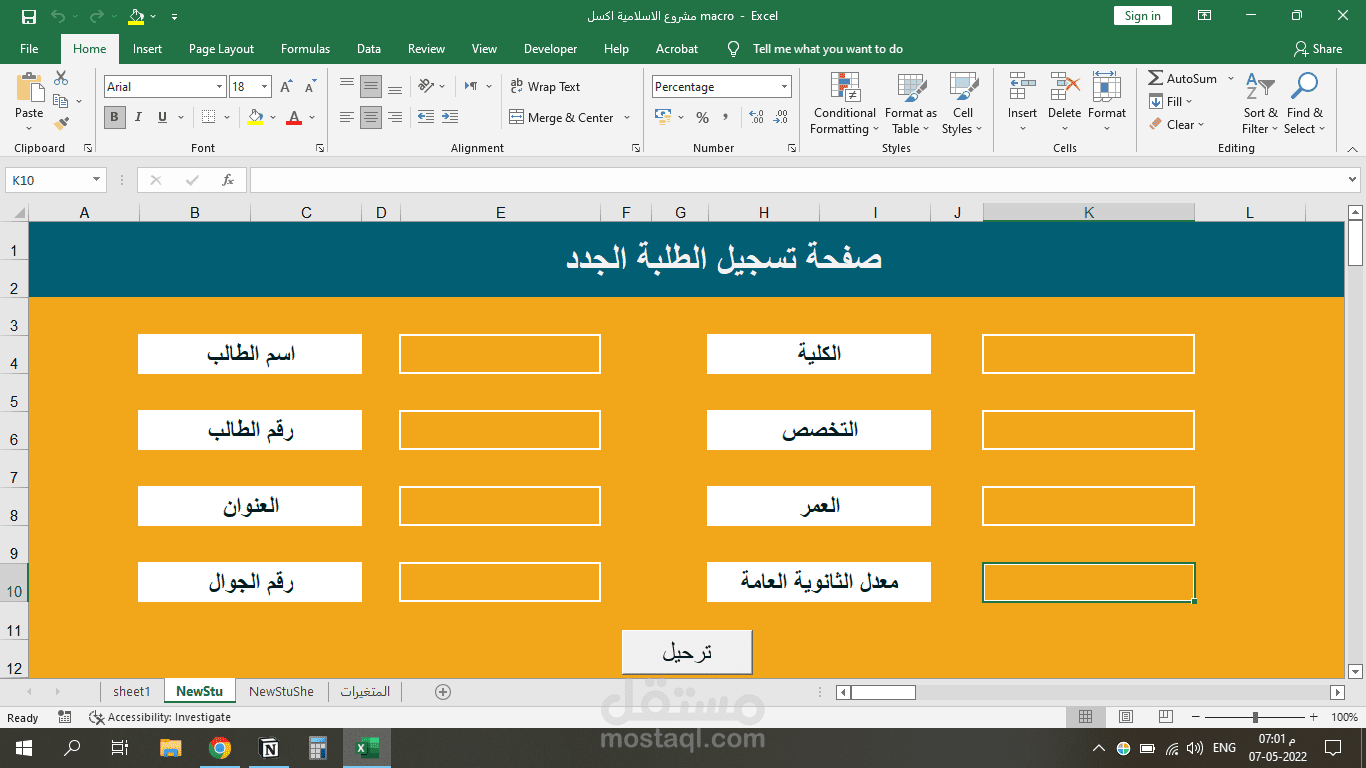Click the Format Painter brush icon
The width and height of the screenshot is (1366, 768).
[61, 124]
